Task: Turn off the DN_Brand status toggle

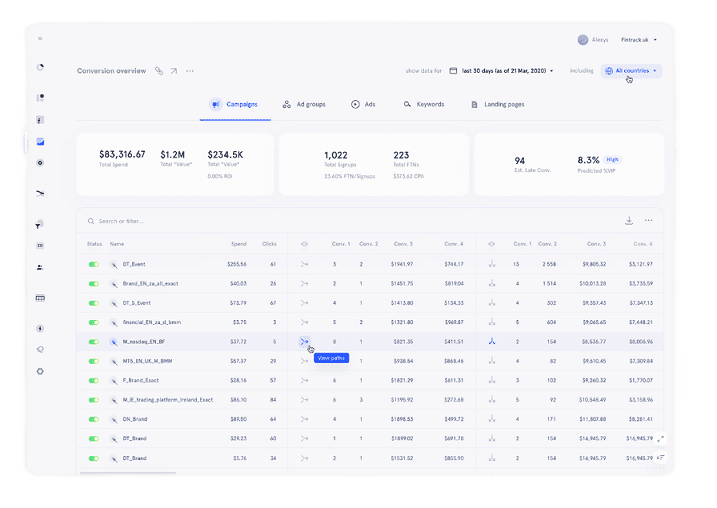Action: pyautogui.click(x=94, y=419)
